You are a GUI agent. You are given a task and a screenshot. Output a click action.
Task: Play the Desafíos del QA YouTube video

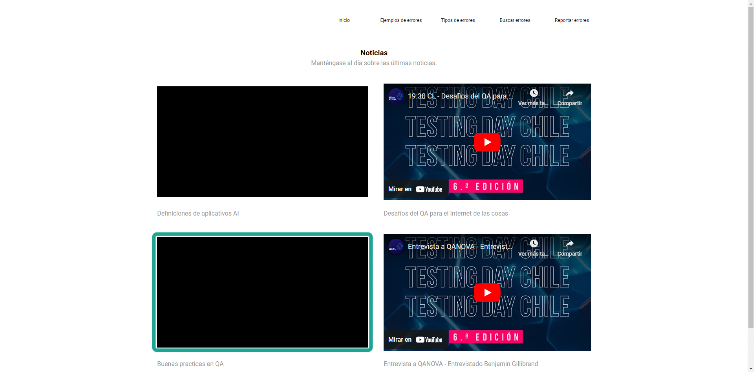pos(487,142)
